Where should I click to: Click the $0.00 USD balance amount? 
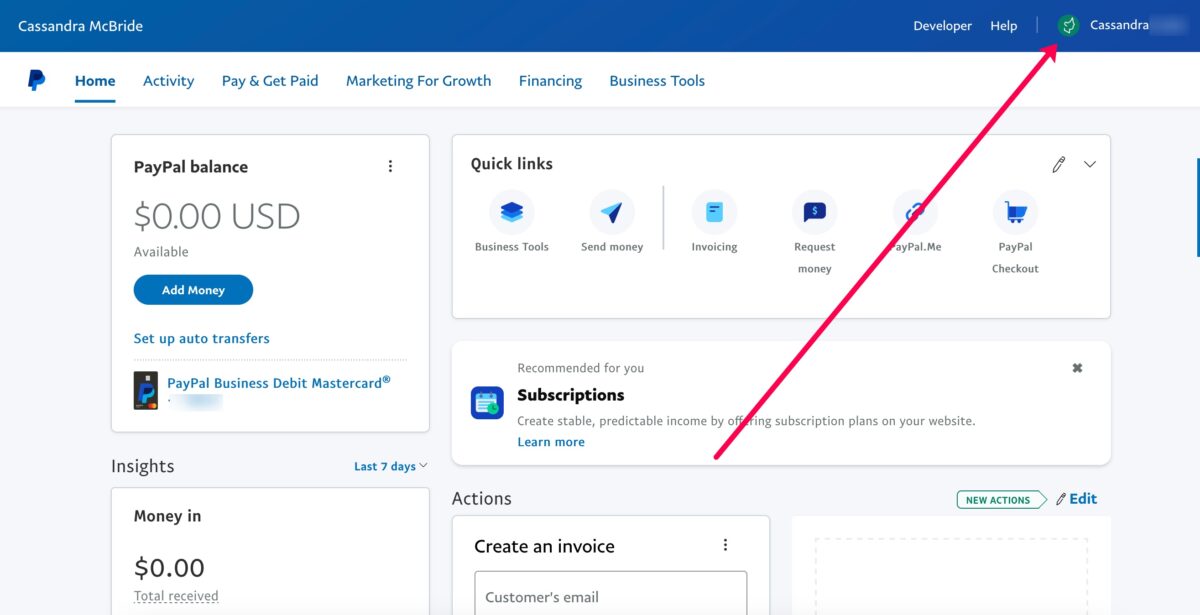point(217,216)
